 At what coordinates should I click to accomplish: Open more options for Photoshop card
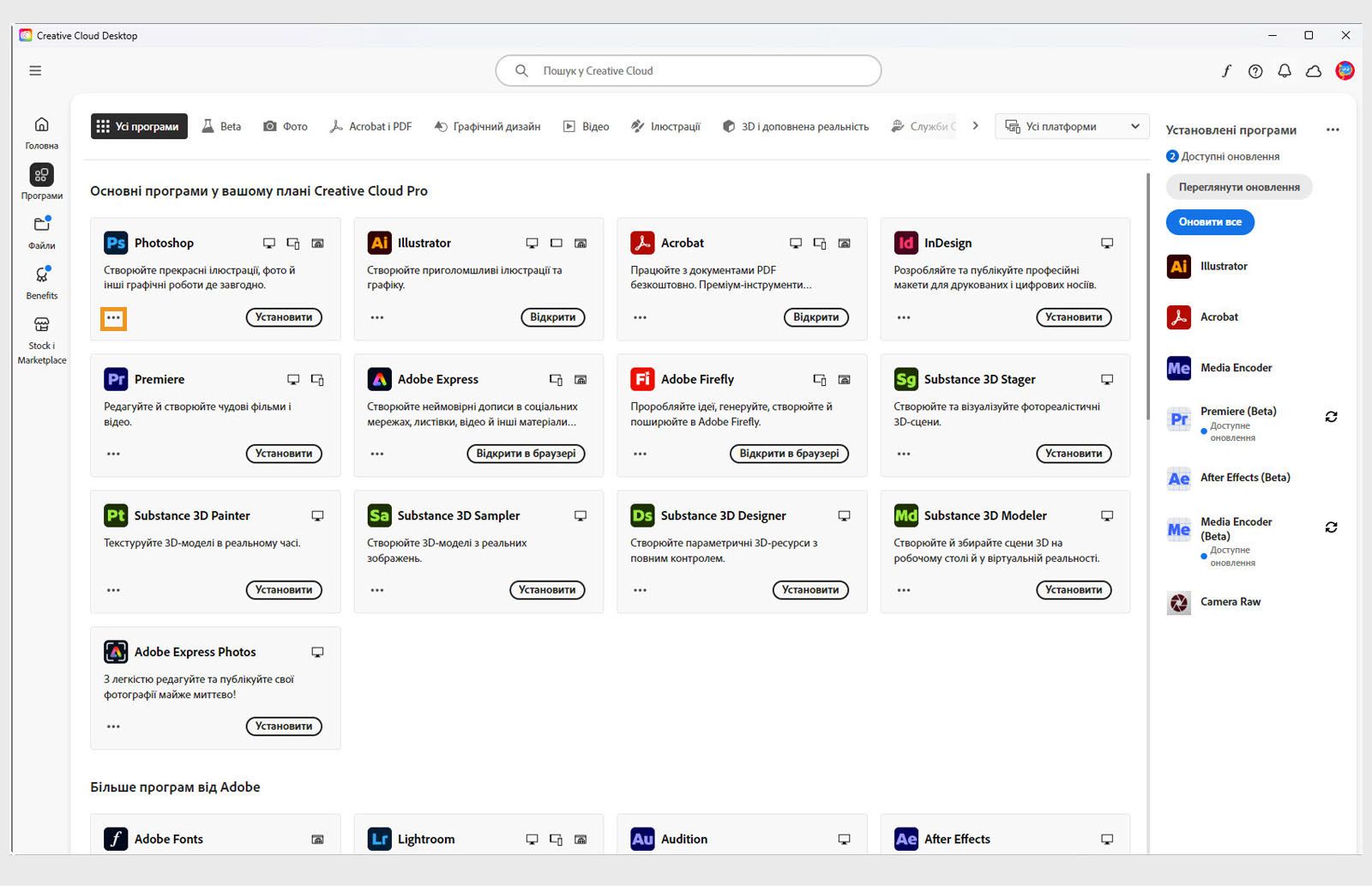(x=113, y=318)
